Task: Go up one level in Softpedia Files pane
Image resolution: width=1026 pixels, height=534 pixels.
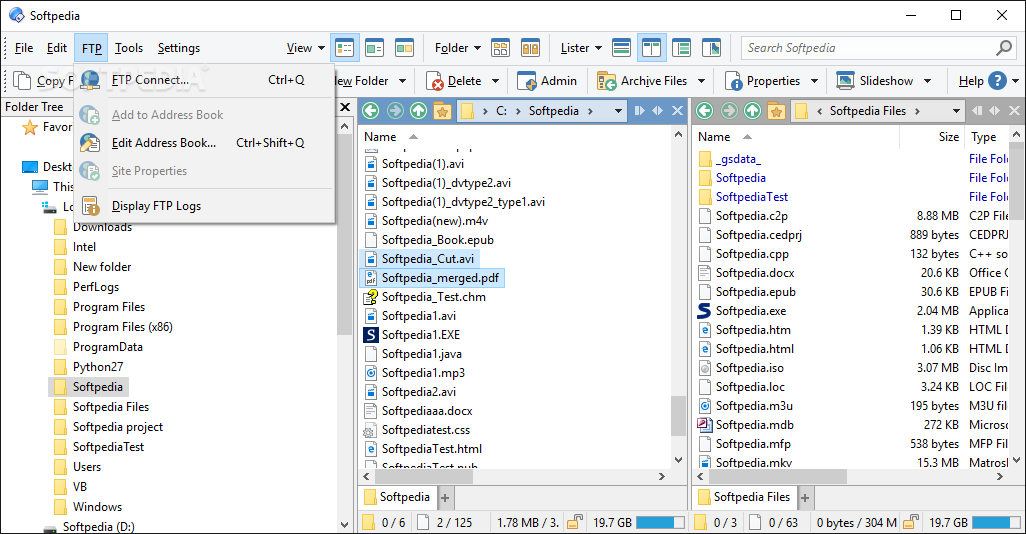Action: coord(752,111)
